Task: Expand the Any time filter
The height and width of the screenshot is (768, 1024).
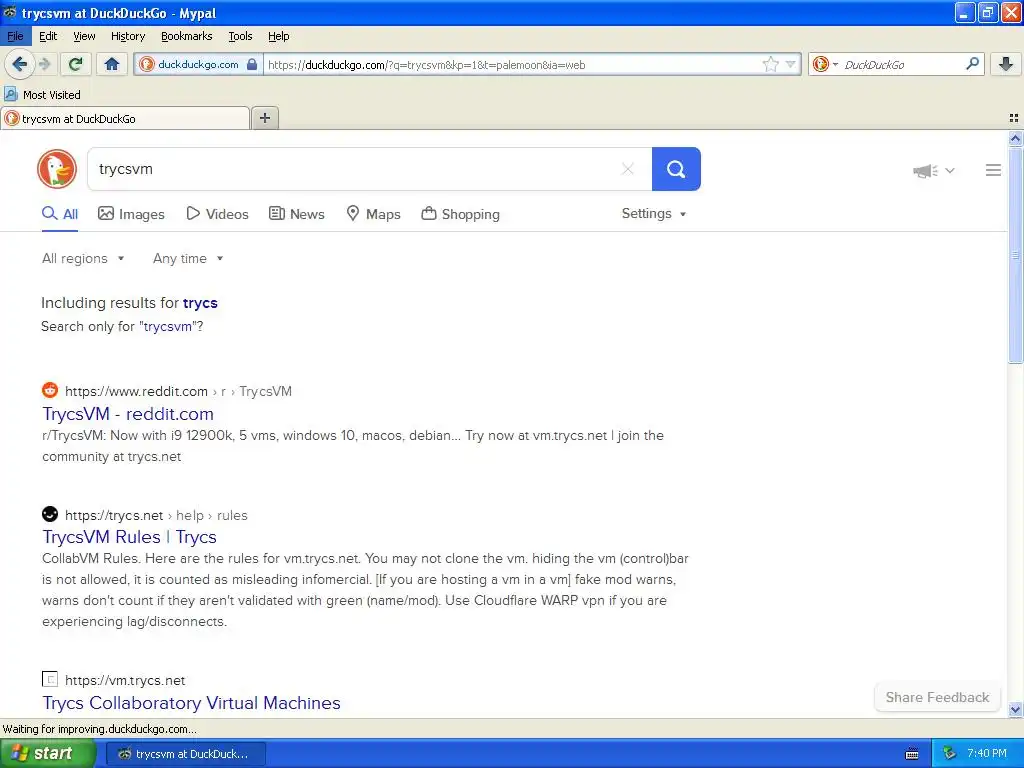Action: point(188,259)
